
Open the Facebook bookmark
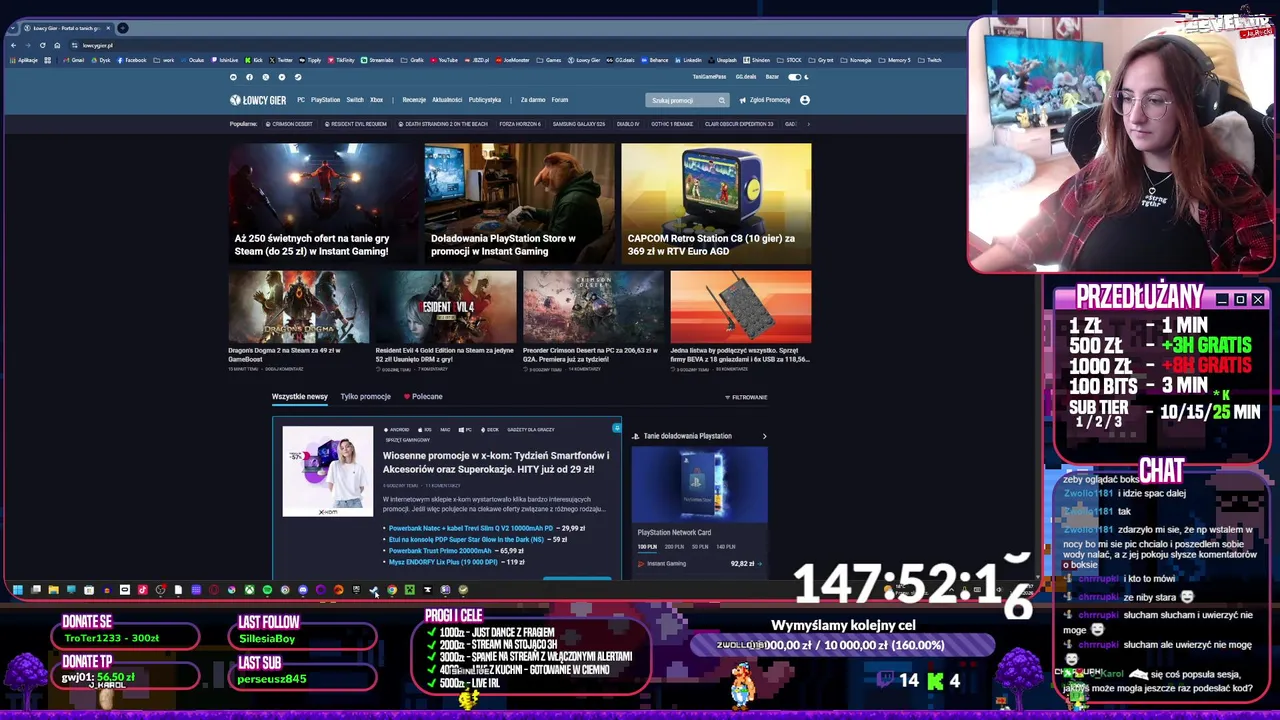point(132,60)
